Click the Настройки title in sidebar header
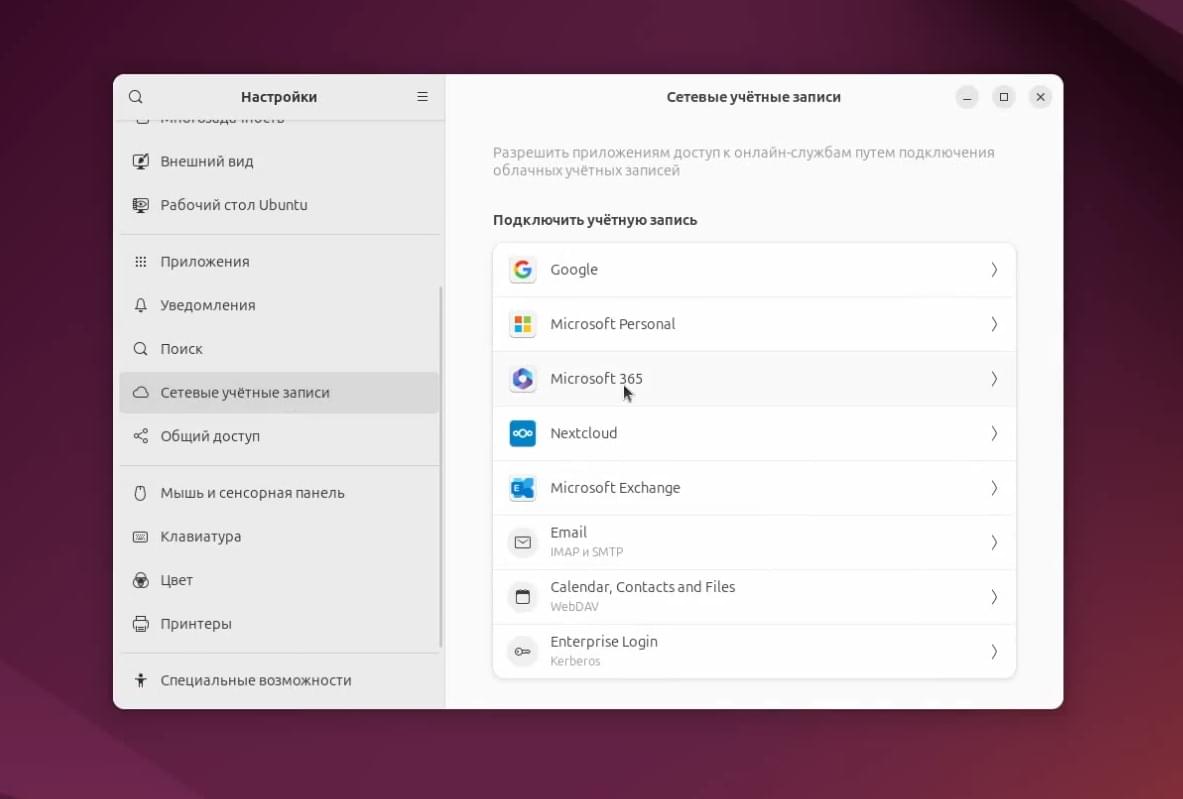 (279, 97)
